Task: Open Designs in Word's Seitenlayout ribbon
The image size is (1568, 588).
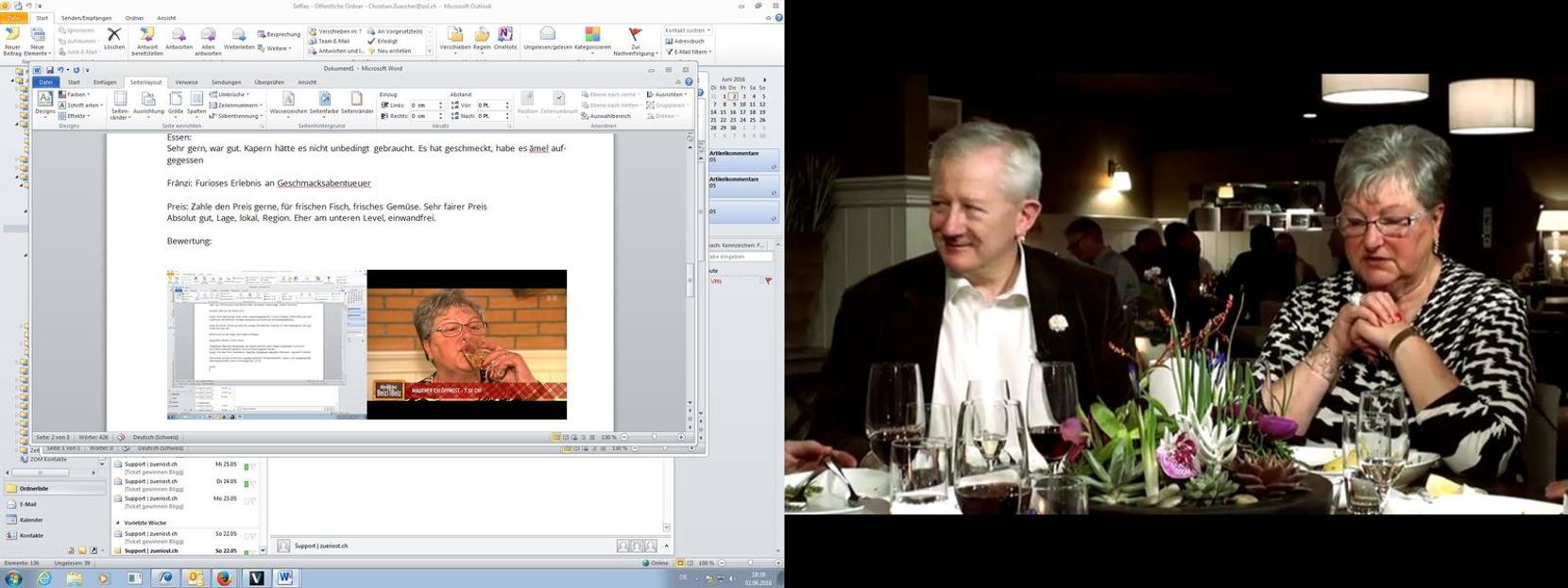Action: (x=45, y=103)
